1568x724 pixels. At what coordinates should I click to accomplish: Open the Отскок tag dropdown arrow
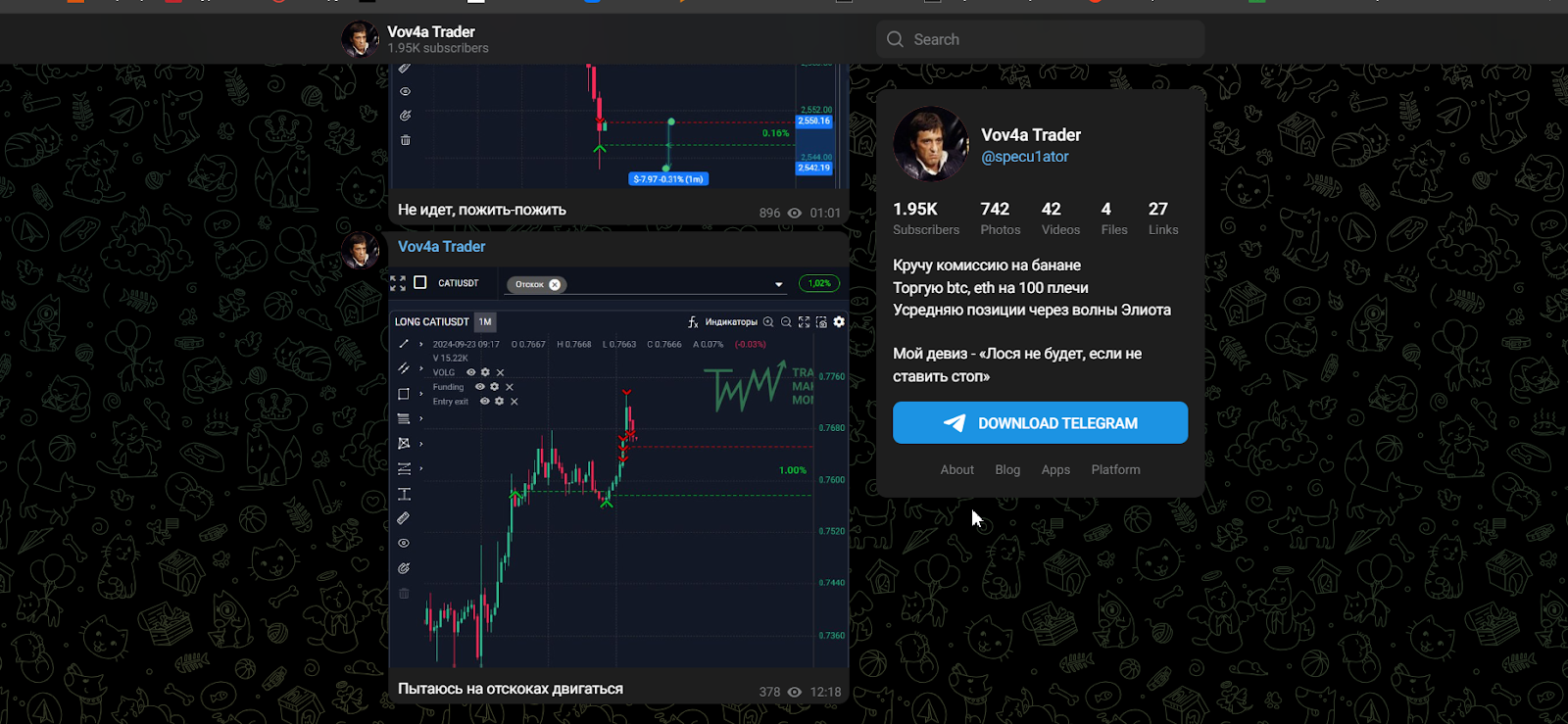[x=779, y=285]
